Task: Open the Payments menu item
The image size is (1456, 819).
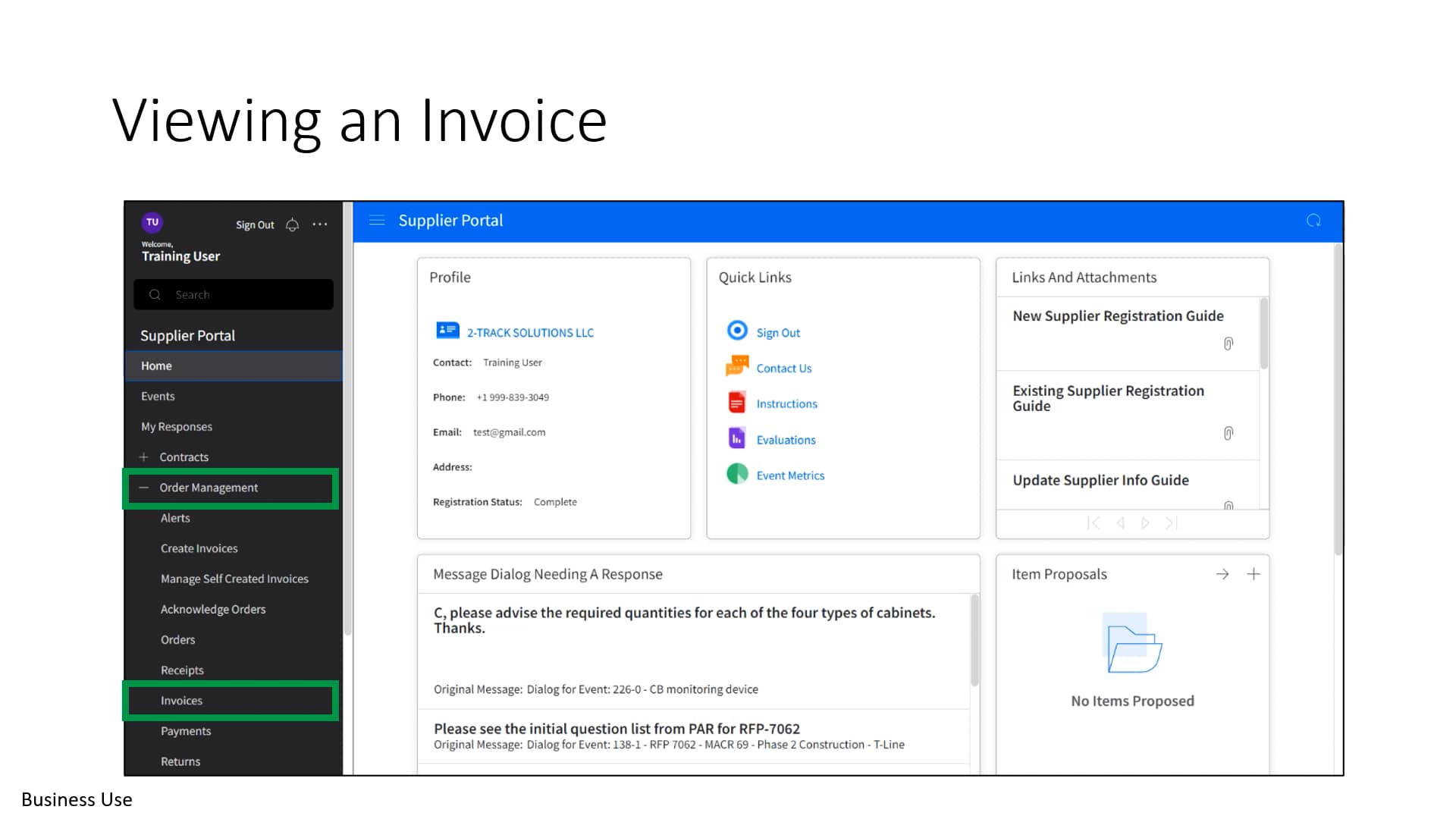Action: (x=185, y=730)
